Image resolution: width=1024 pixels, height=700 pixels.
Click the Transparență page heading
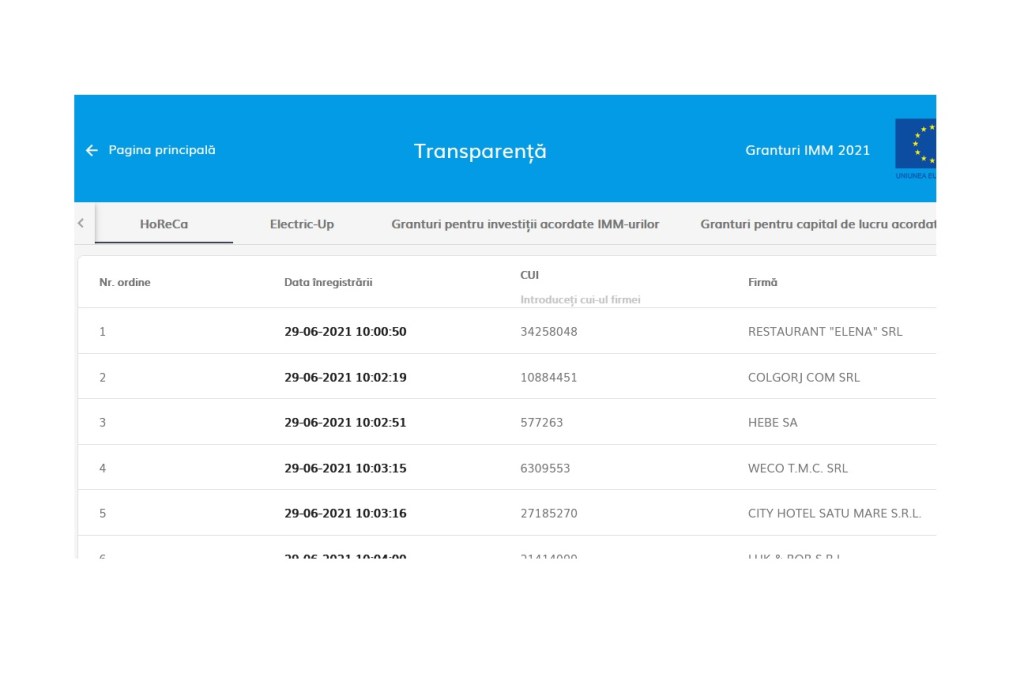coord(480,151)
